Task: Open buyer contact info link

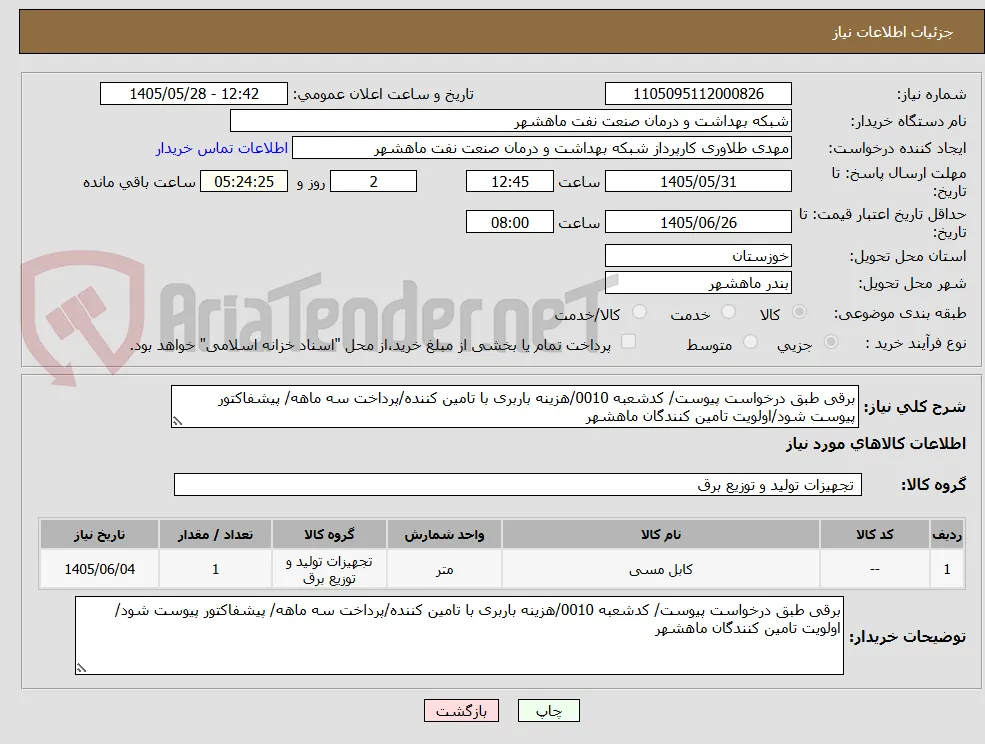Action: coord(222,148)
